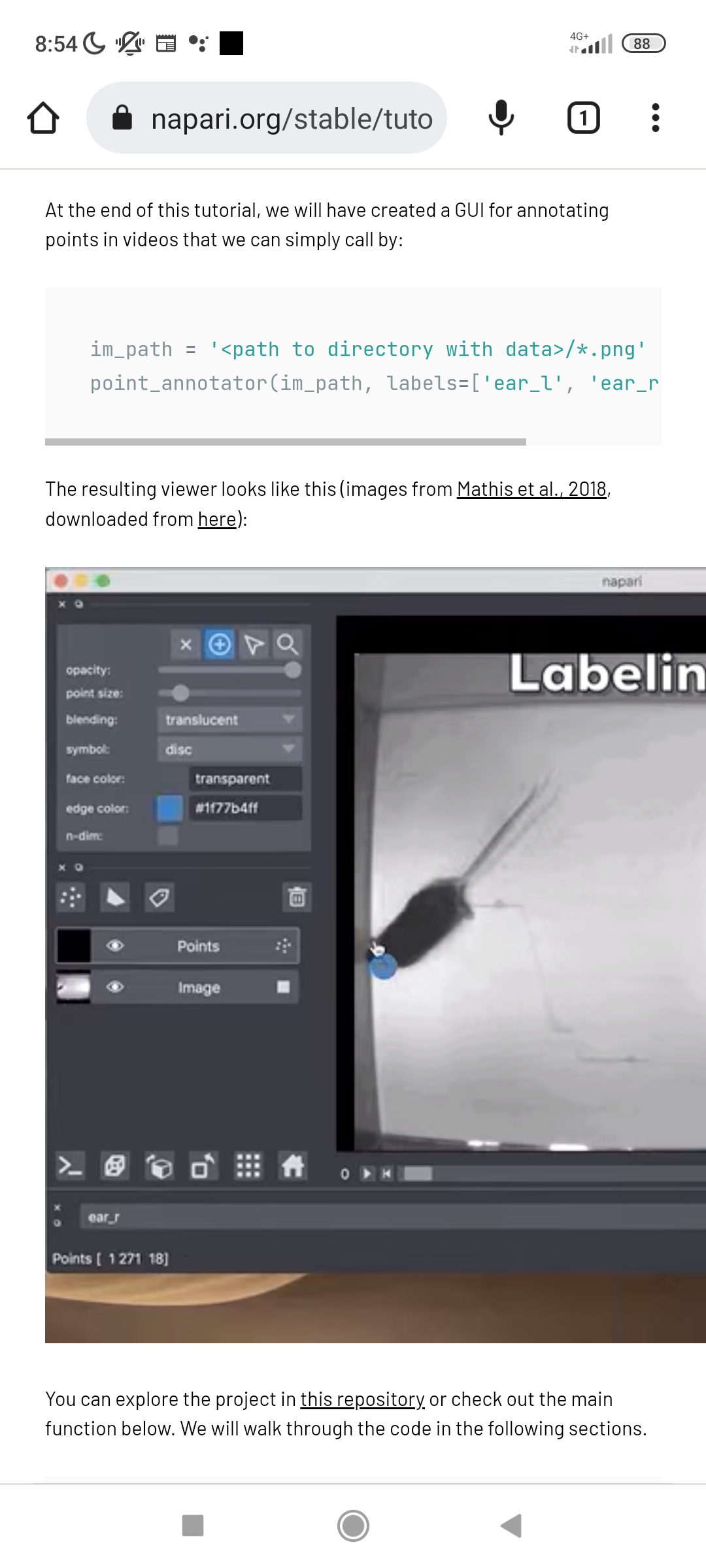Viewport: 706px width, 1568px height.
Task: Tap the 'Points [ 1 271 18]' status text
Action: [x=110, y=1258]
